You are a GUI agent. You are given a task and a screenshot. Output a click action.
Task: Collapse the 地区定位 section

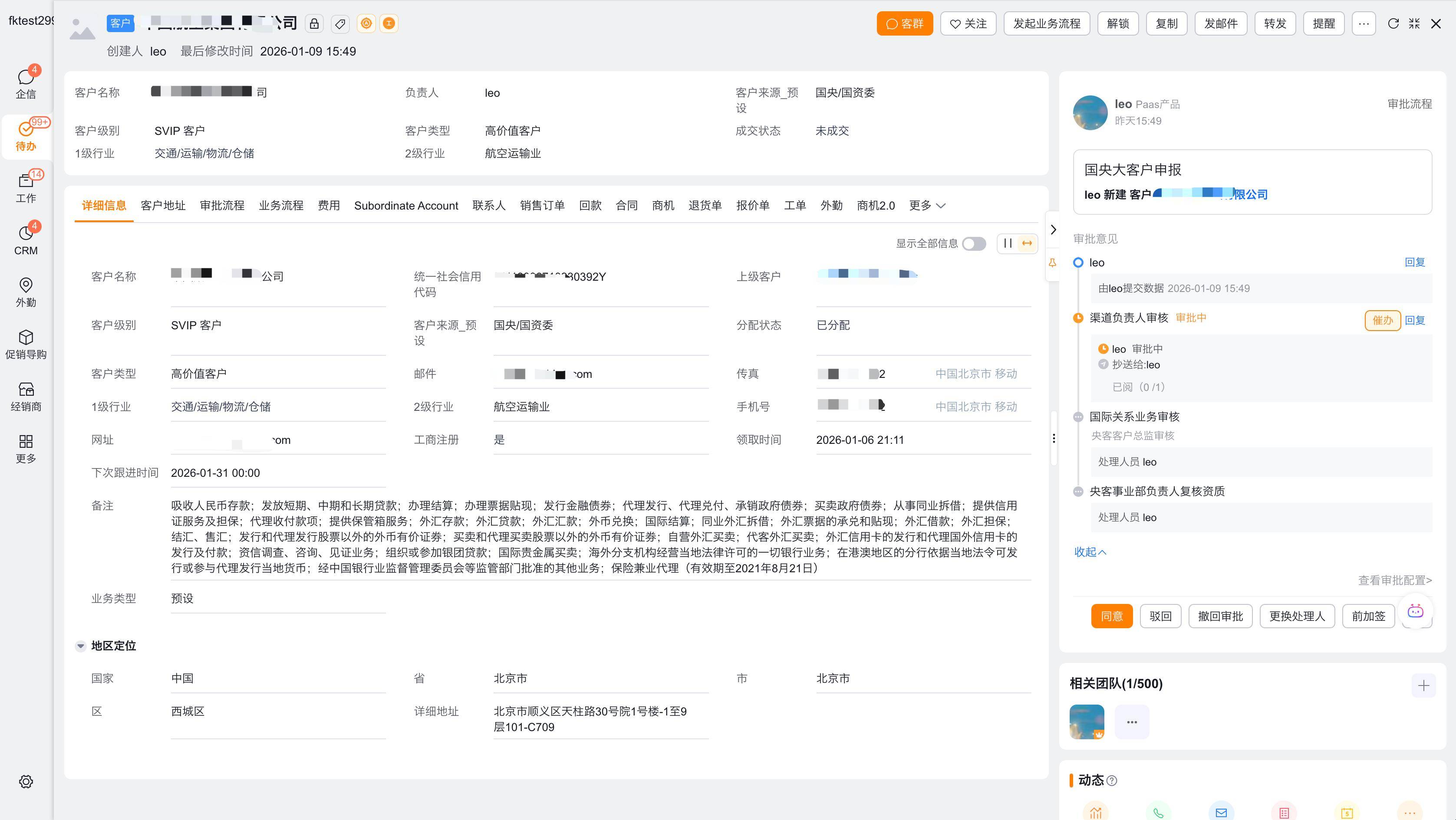[x=81, y=646]
